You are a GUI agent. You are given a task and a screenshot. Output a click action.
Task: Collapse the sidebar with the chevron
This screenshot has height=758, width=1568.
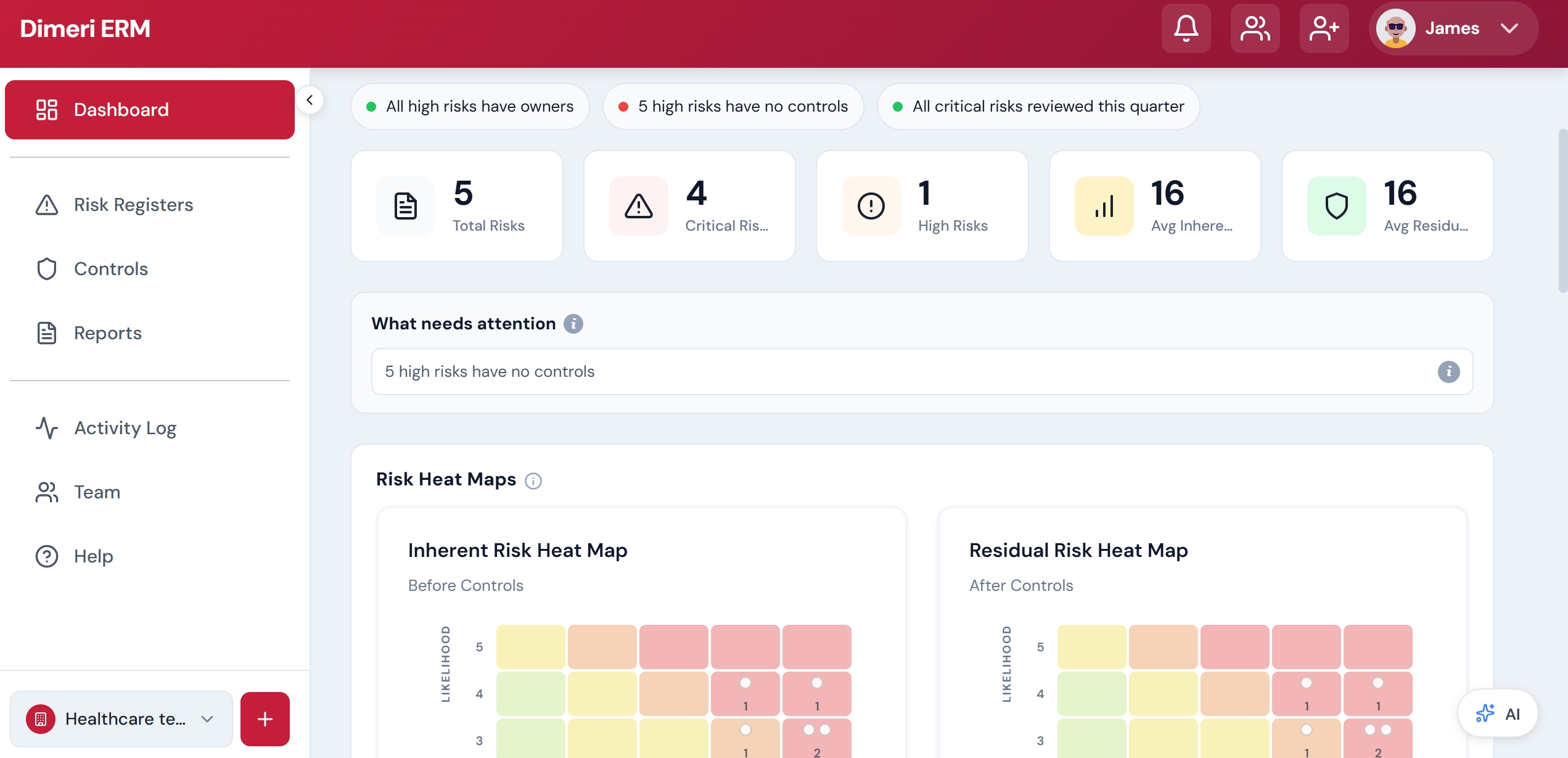(310, 100)
